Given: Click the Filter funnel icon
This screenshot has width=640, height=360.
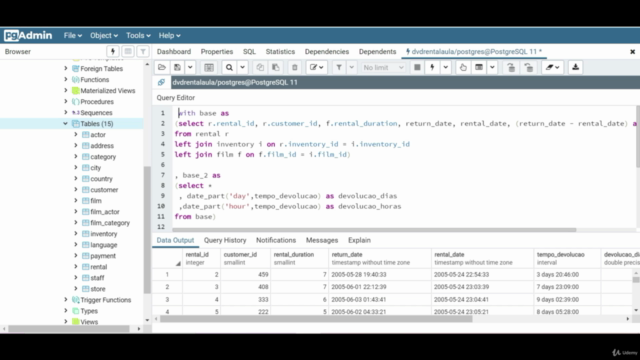Looking at the screenshot, I should tap(339, 67).
